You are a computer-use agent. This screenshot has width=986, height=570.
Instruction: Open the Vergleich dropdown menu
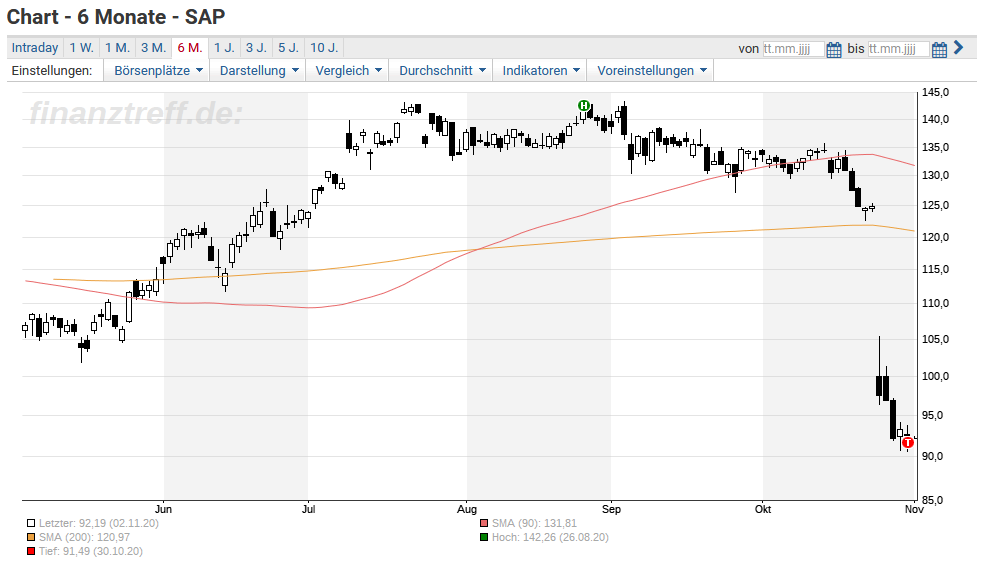(x=348, y=70)
